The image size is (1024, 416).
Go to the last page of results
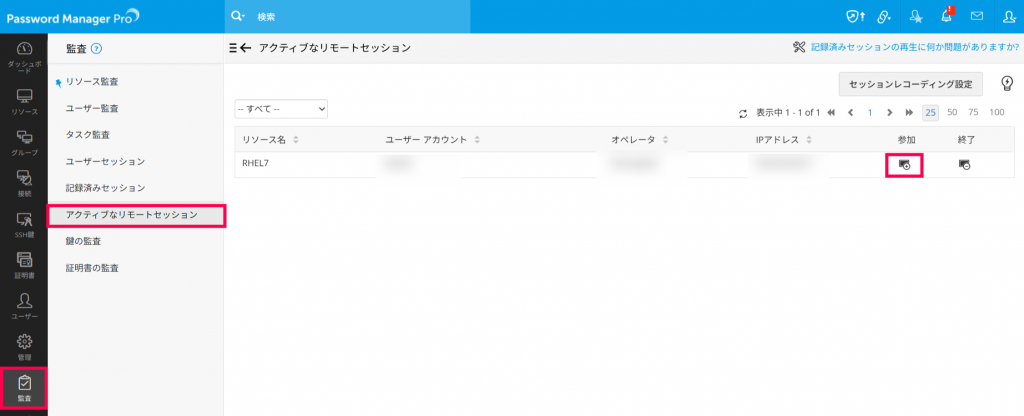[x=909, y=112]
